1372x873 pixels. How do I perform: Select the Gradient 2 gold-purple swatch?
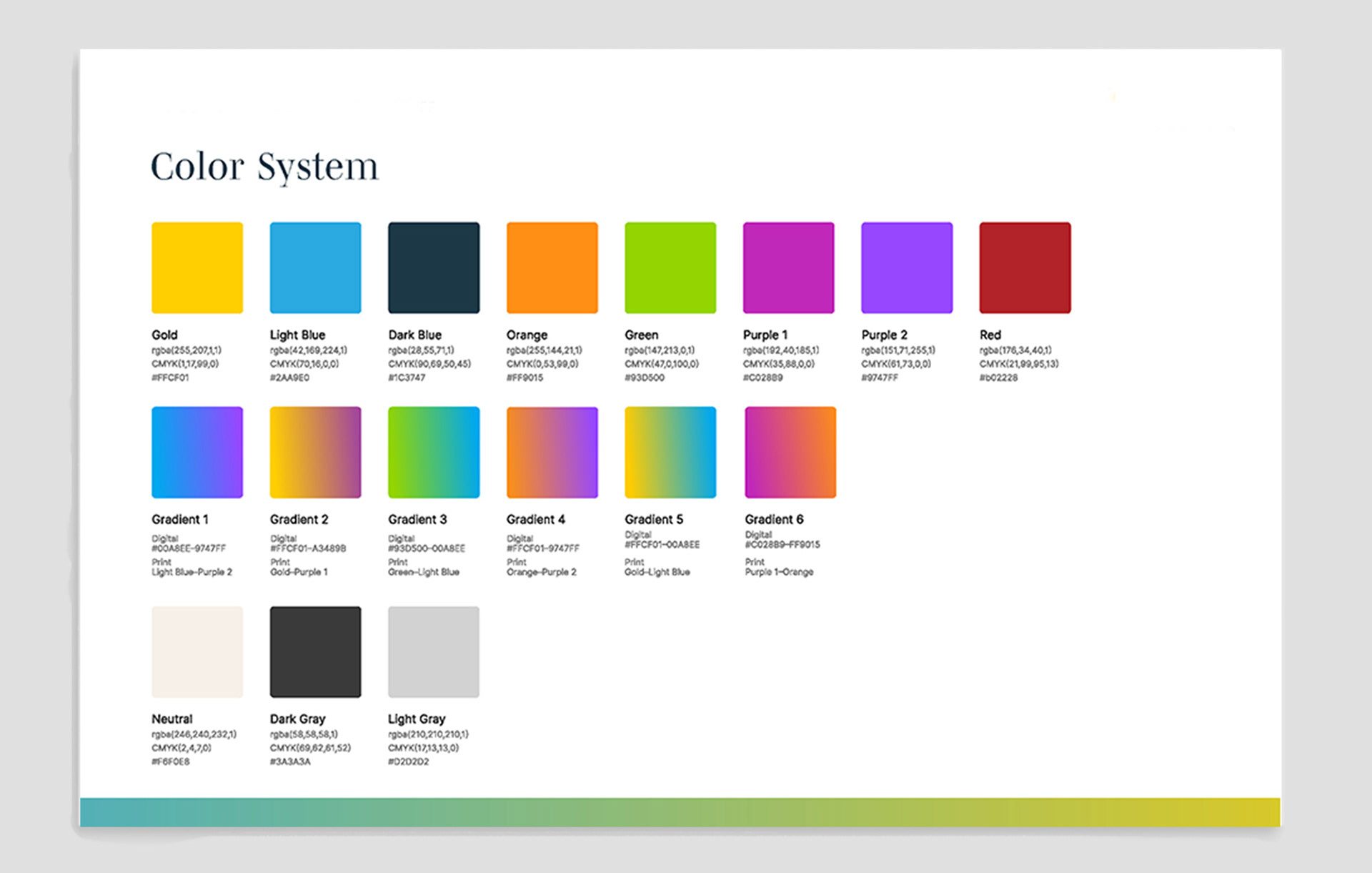315,452
